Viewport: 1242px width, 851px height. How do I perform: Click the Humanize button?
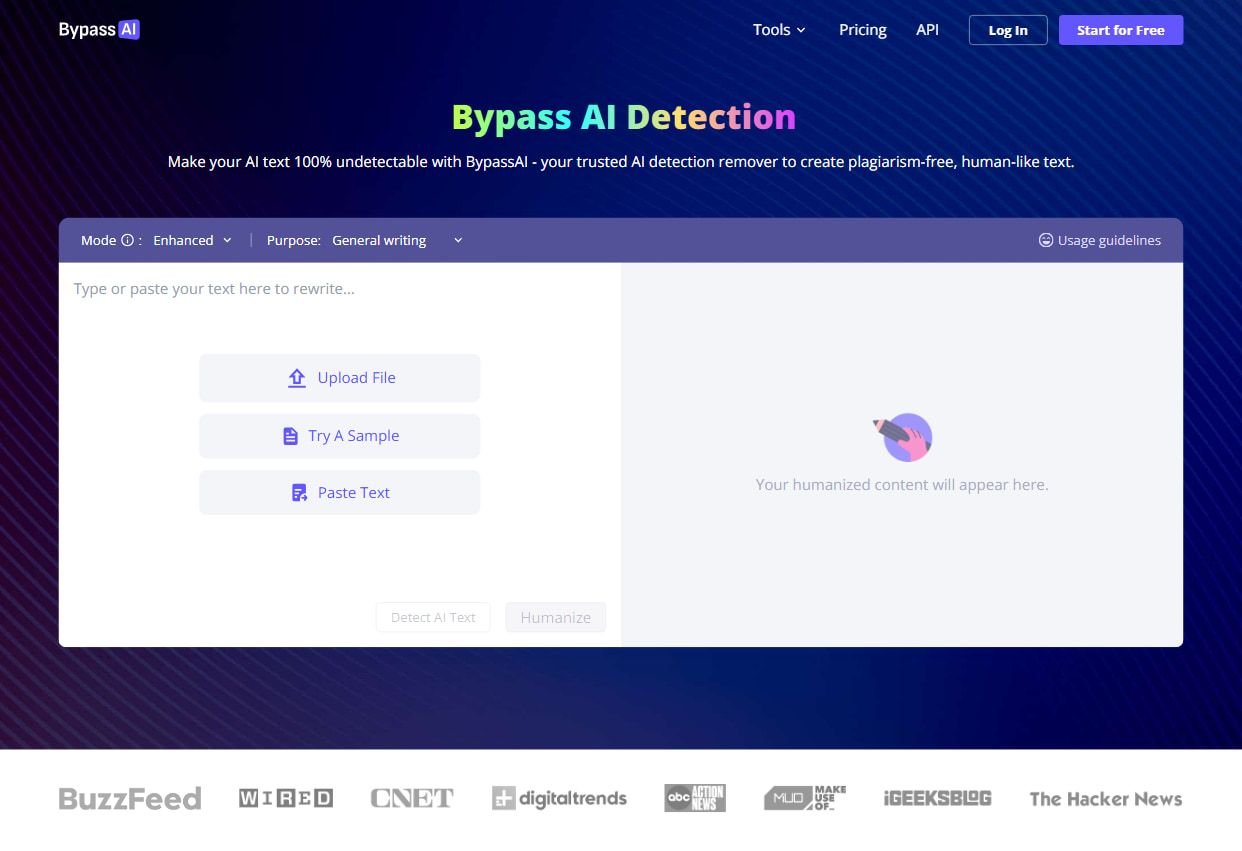pyautogui.click(x=555, y=617)
